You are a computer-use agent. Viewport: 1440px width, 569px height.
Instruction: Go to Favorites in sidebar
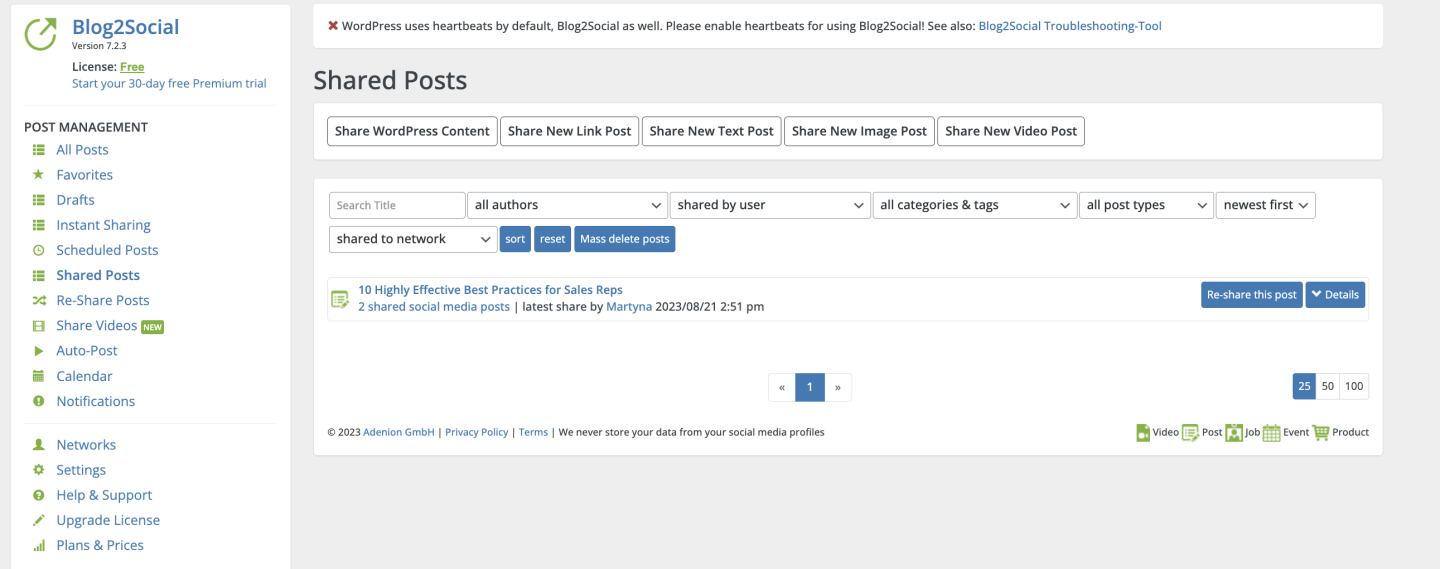point(84,175)
